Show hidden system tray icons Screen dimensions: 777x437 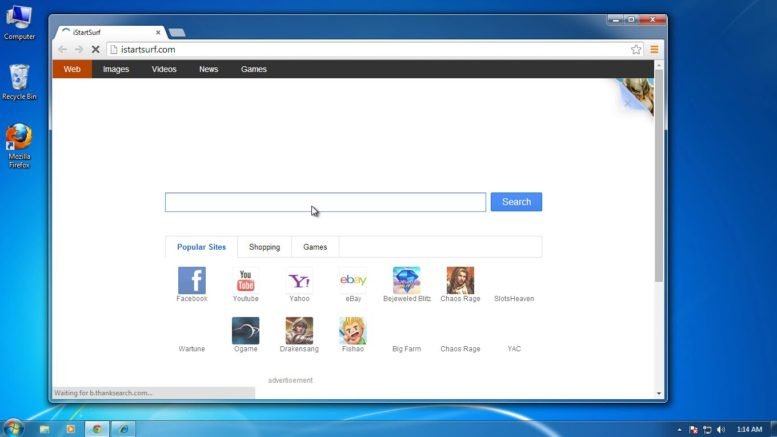pos(679,430)
